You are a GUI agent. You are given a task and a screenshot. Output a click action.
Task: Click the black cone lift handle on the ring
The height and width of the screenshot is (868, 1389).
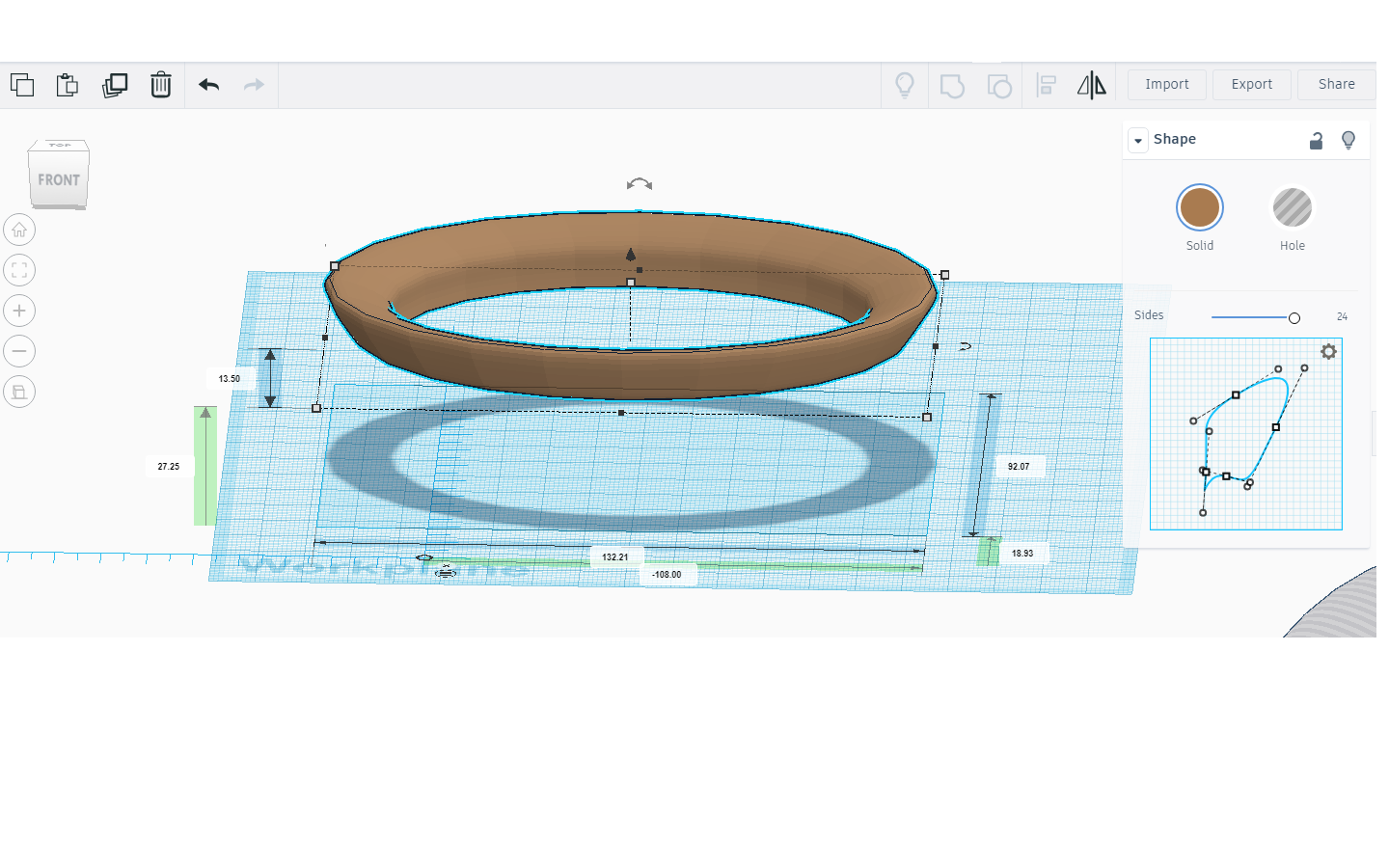coord(631,255)
